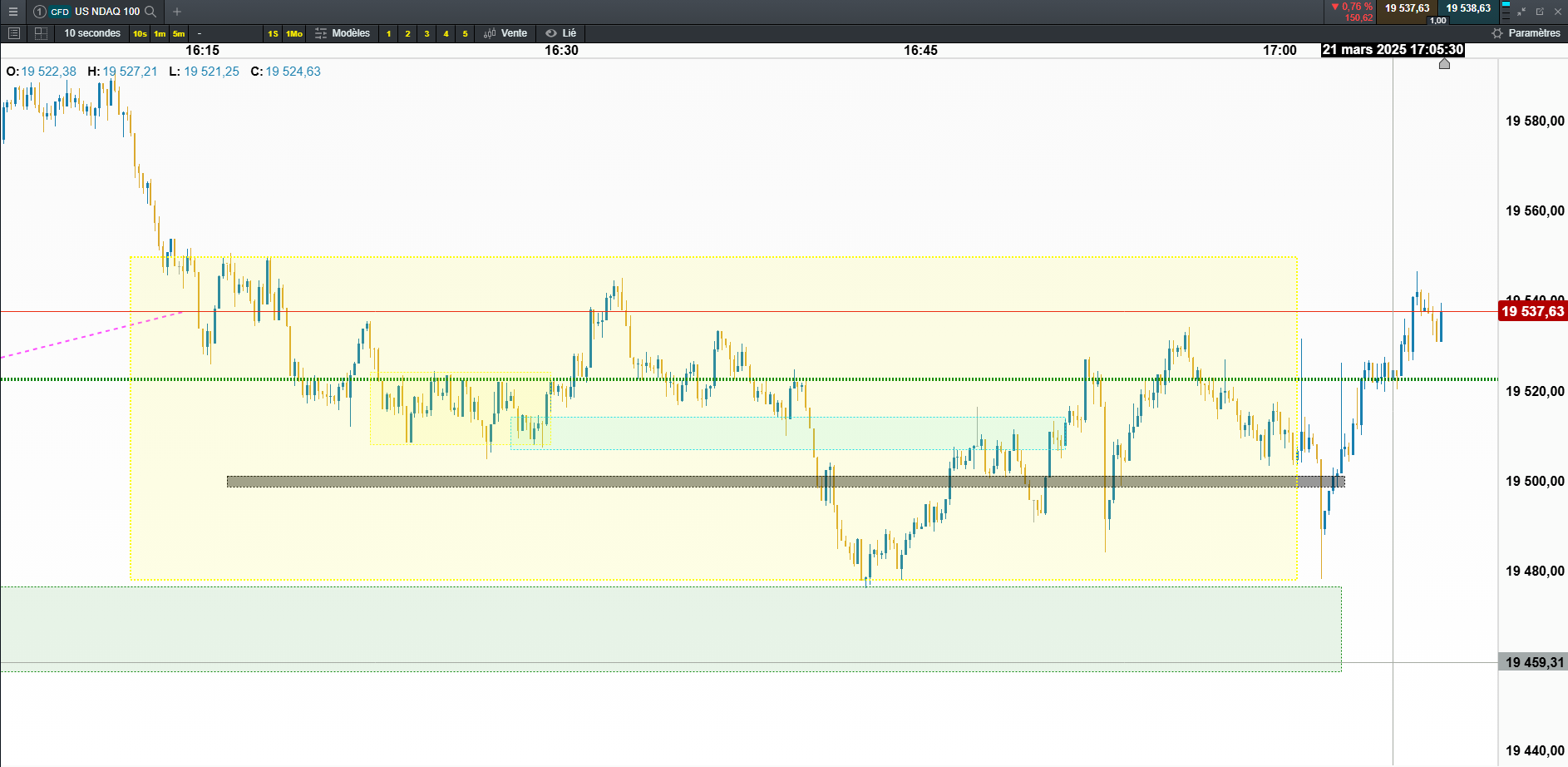Switch to the 5m timeframe
This screenshot has height=767, width=1568.
[179, 34]
